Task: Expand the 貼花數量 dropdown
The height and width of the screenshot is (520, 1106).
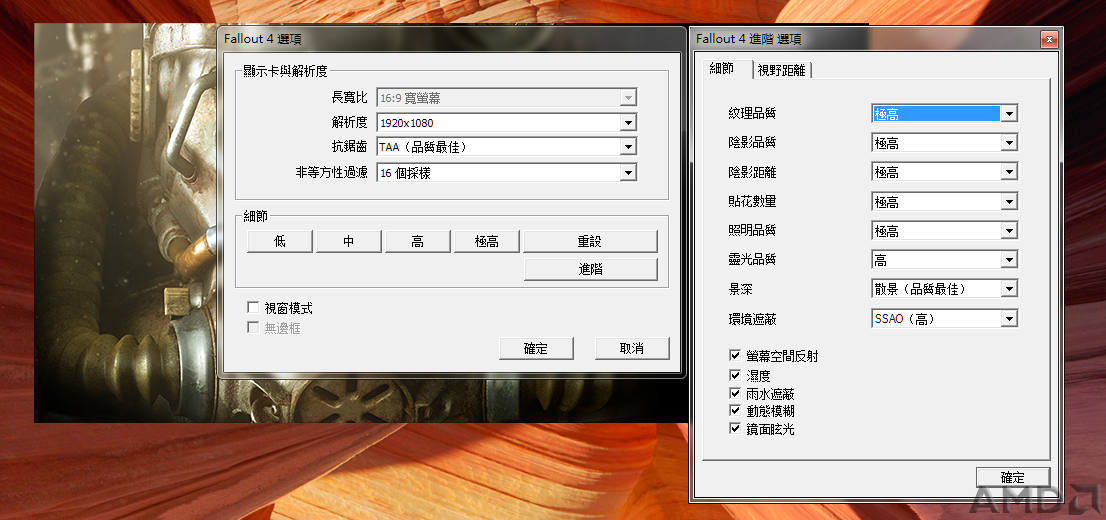Action: click(944, 202)
